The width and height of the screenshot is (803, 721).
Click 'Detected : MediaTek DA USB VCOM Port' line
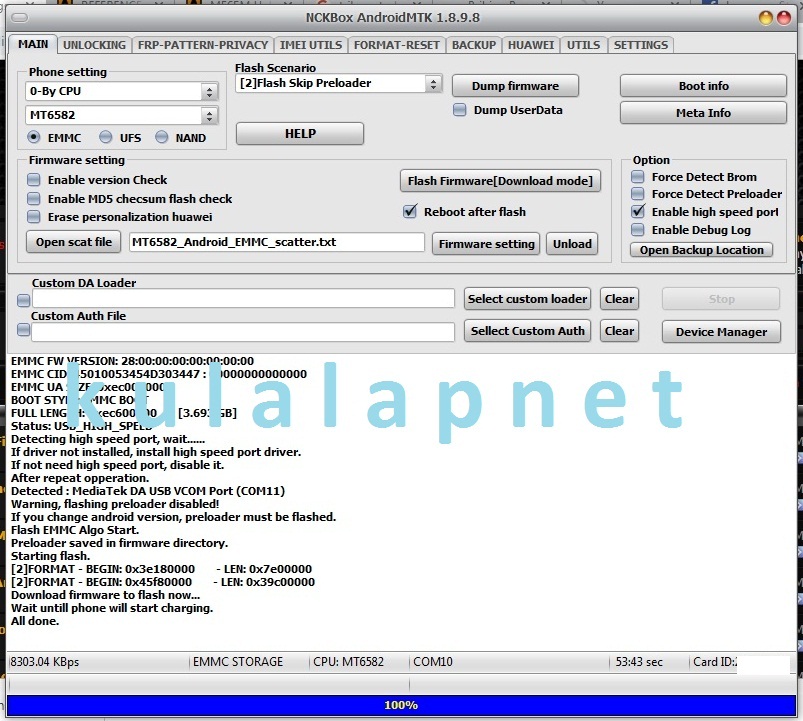148,491
